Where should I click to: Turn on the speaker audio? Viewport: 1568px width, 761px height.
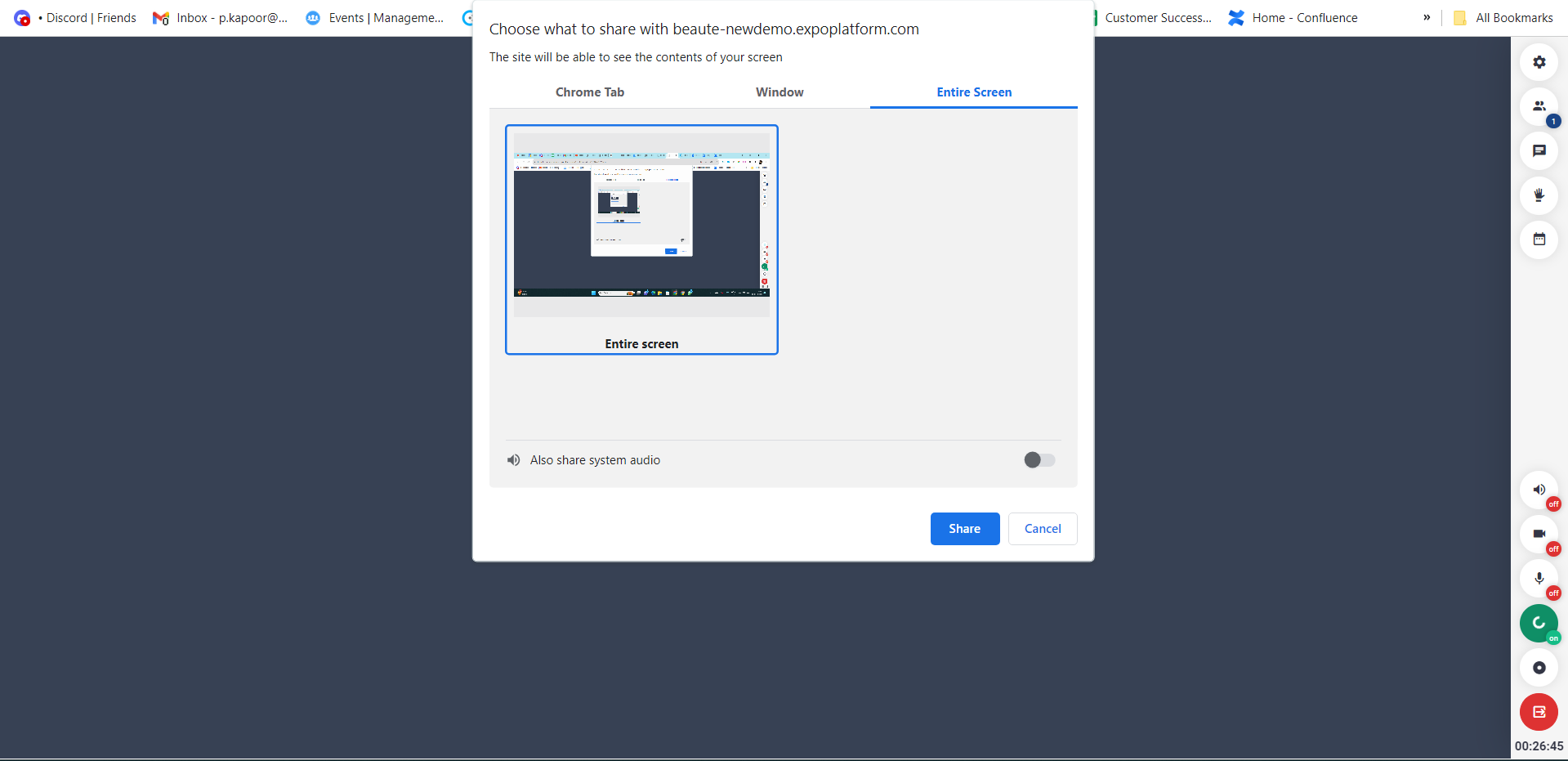pos(1539,490)
